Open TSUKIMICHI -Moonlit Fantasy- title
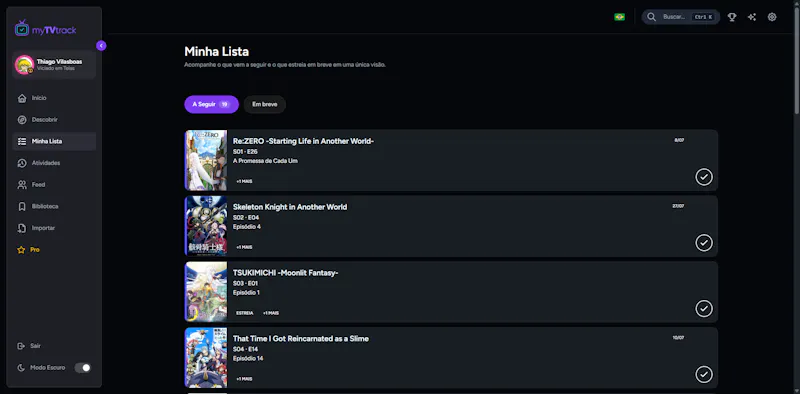Screen dimensions: 800x394 tap(286, 273)
